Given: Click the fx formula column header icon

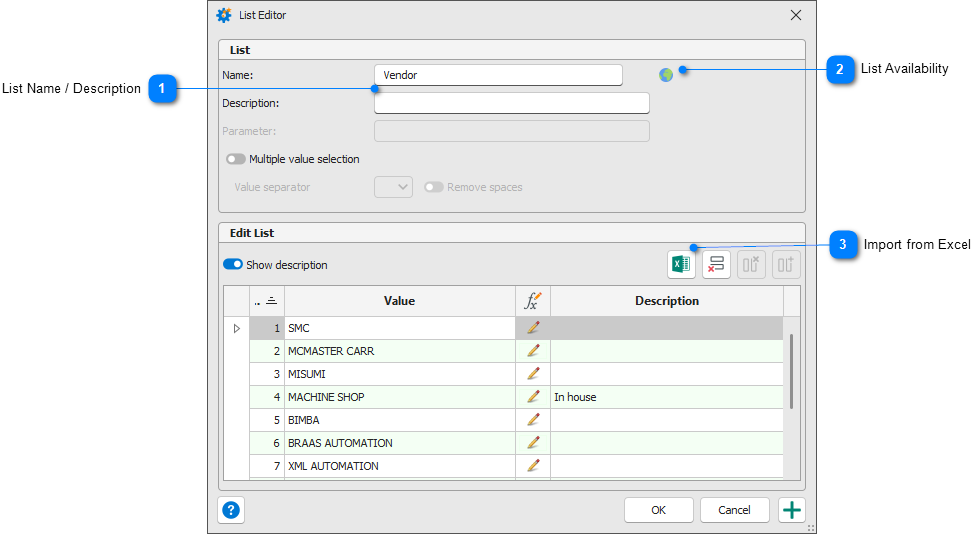Looking at the screenshot, I should (x=533, y=301).
